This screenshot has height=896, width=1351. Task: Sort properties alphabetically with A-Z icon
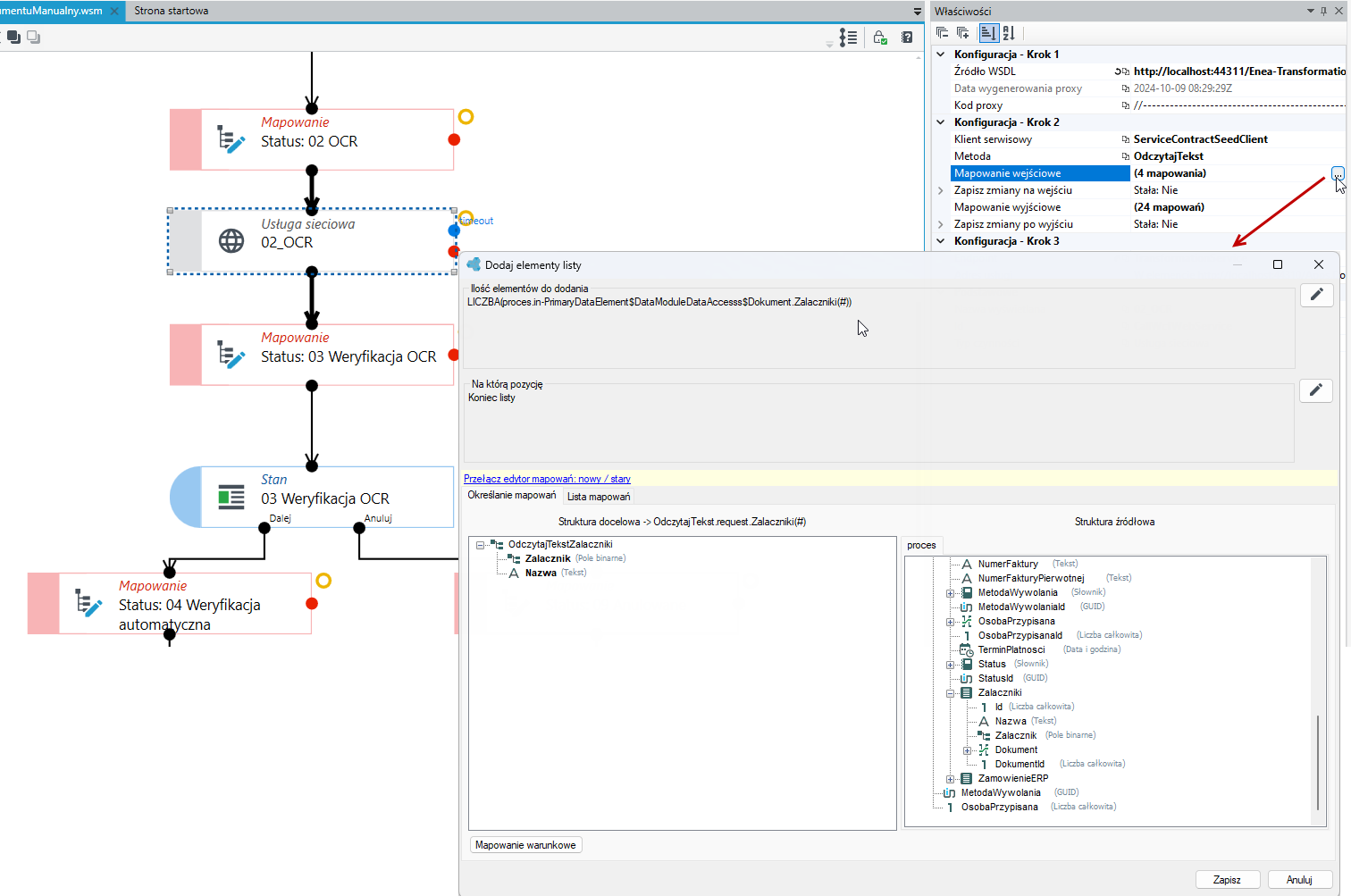tap(1009, 33)
